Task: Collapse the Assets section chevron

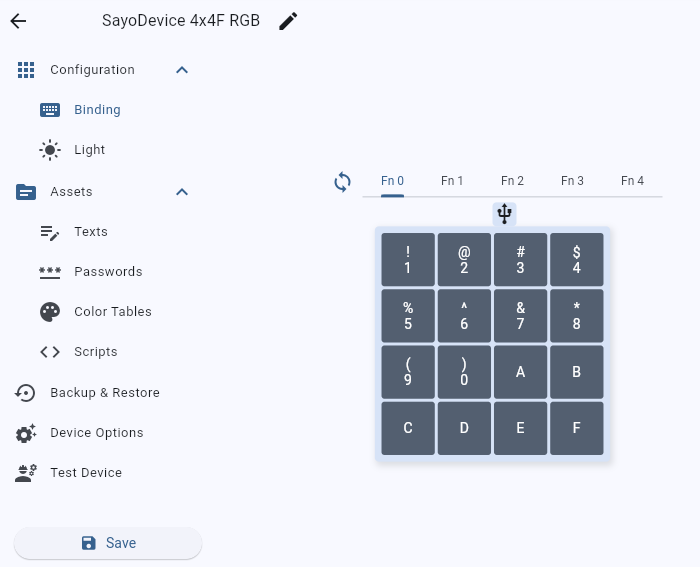Action: click(182, 192)
